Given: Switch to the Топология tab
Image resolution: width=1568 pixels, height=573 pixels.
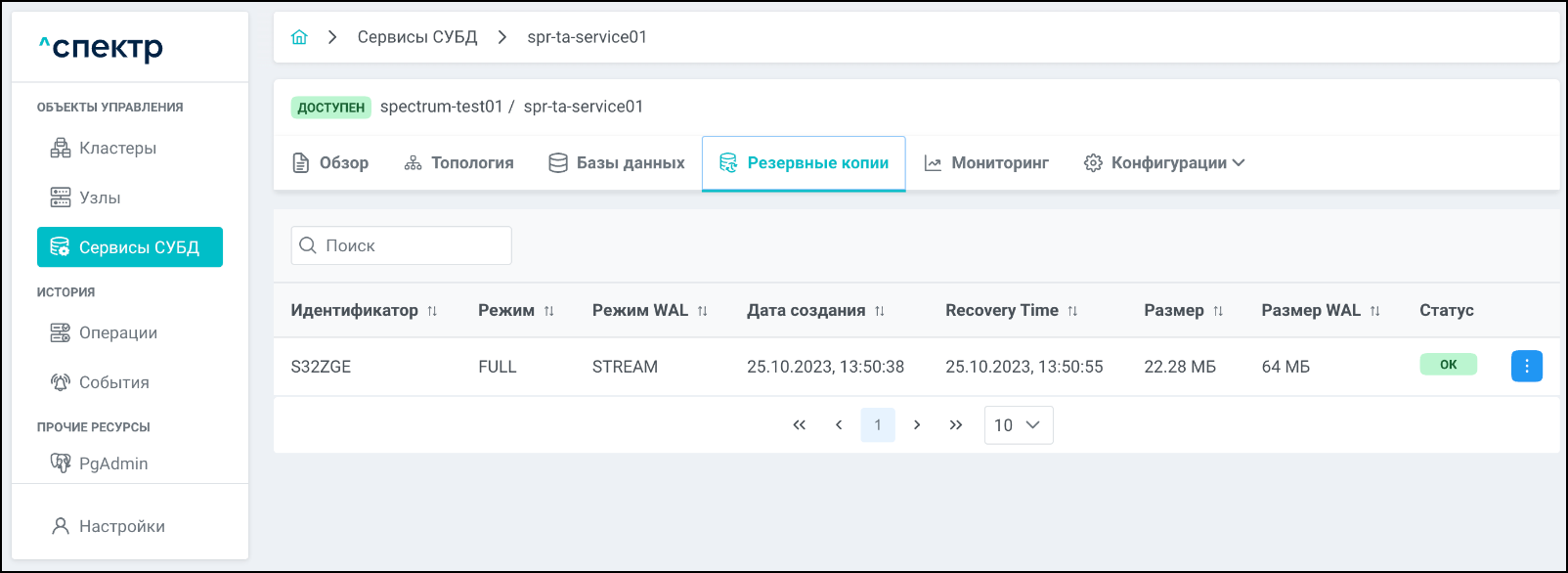Looking at the screenshot, I should coord(458,163).
